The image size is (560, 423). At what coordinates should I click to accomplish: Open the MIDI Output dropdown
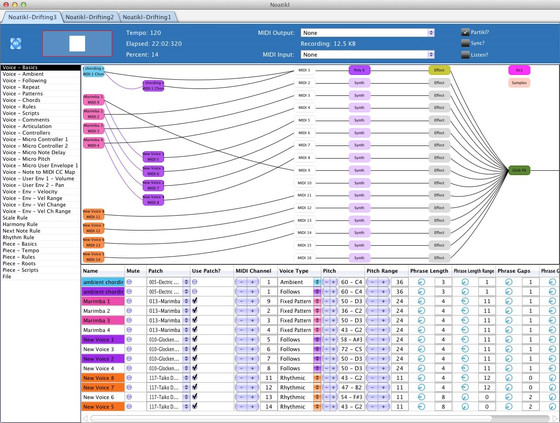click(368, 33)
